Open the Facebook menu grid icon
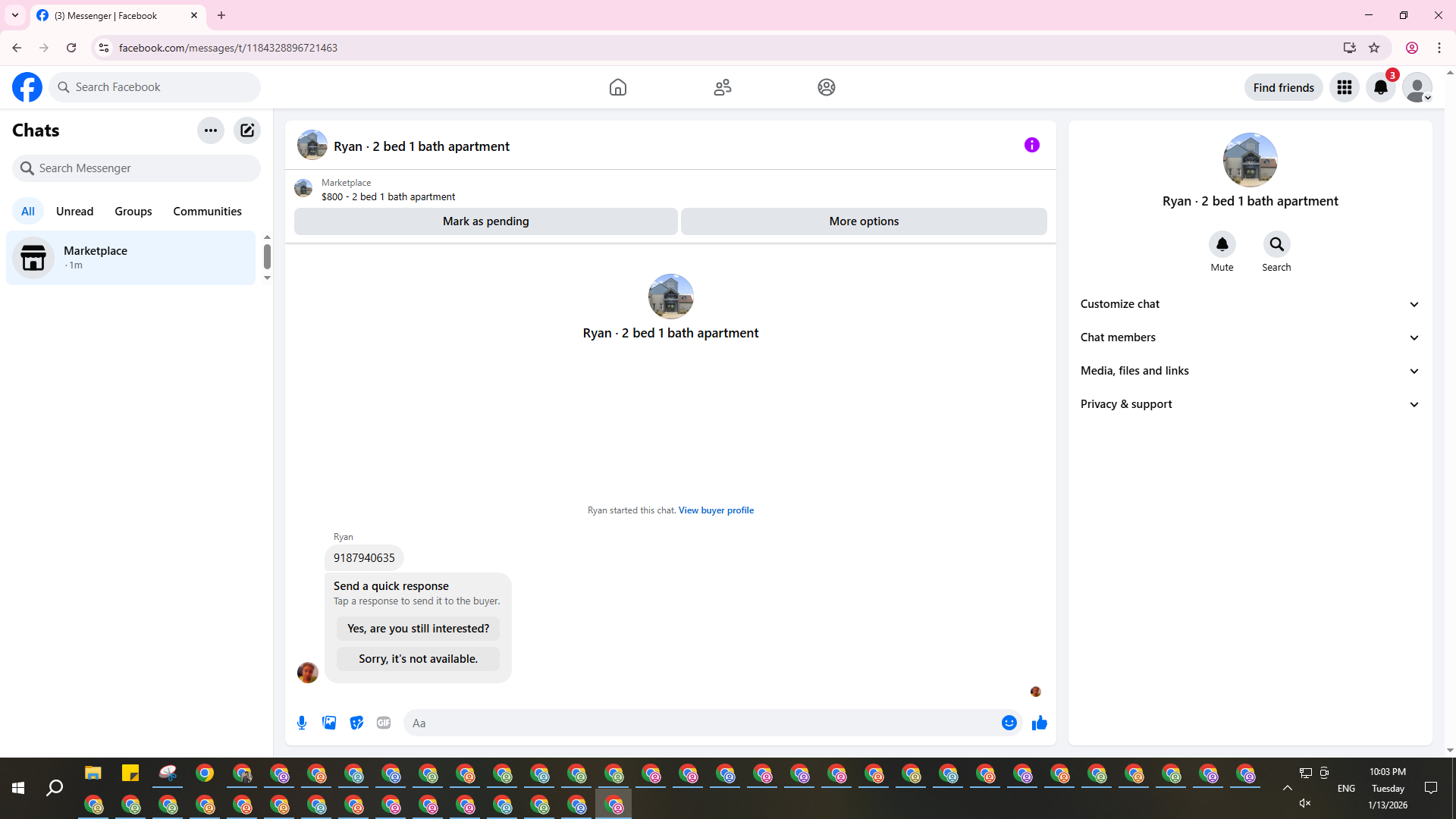1456x819 pixels. coord(1345,87)
